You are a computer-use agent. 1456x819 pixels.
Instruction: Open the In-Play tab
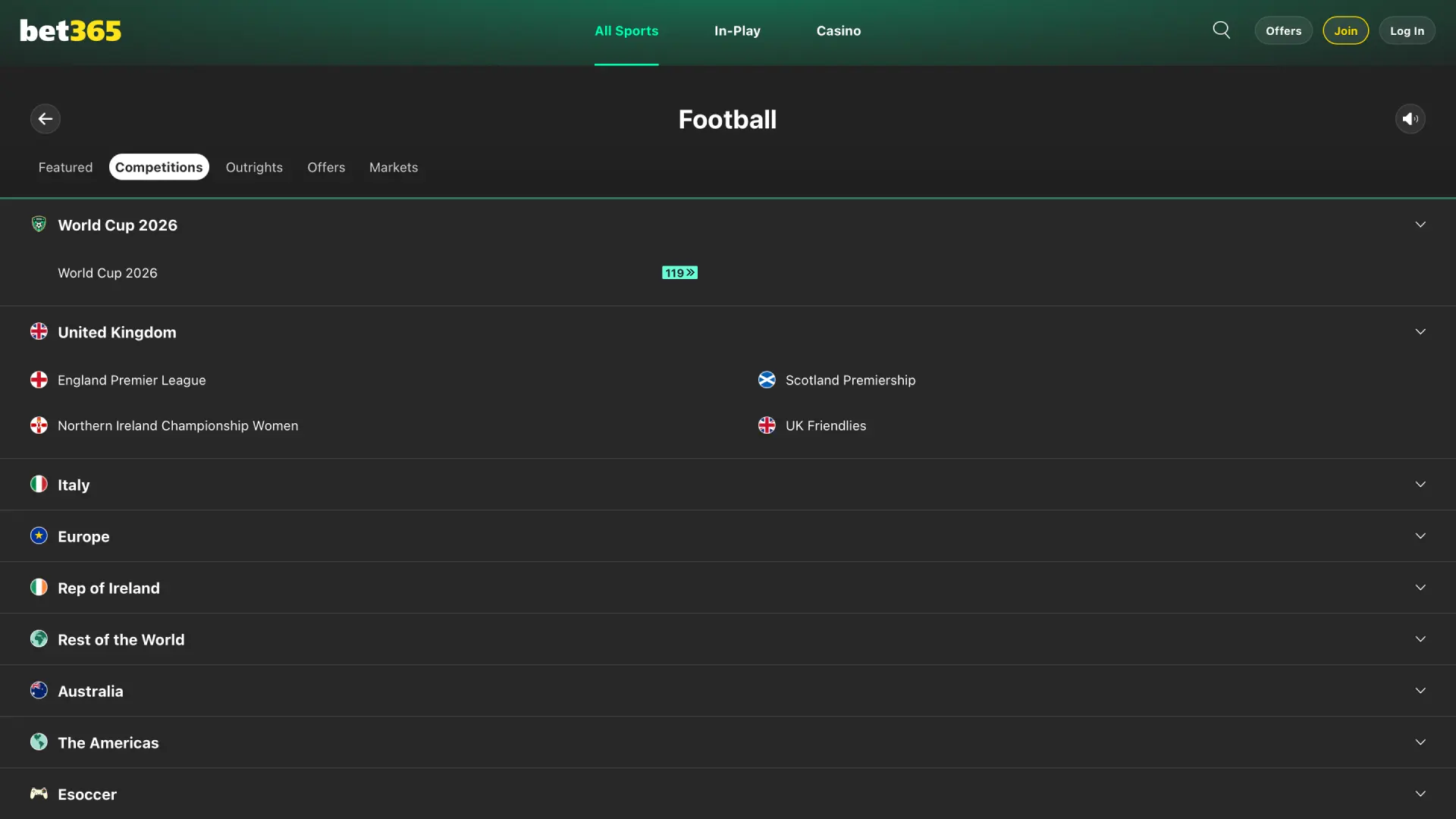pos(737,31)
